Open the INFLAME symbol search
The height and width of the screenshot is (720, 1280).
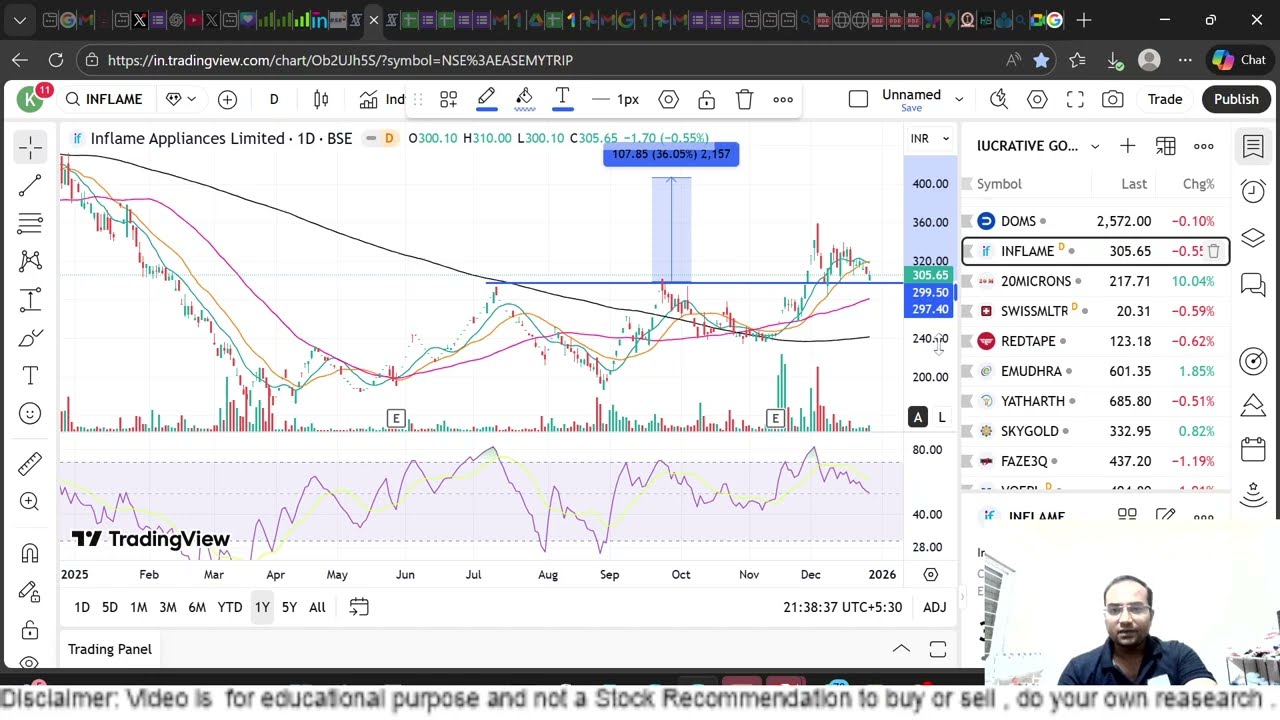104,99
